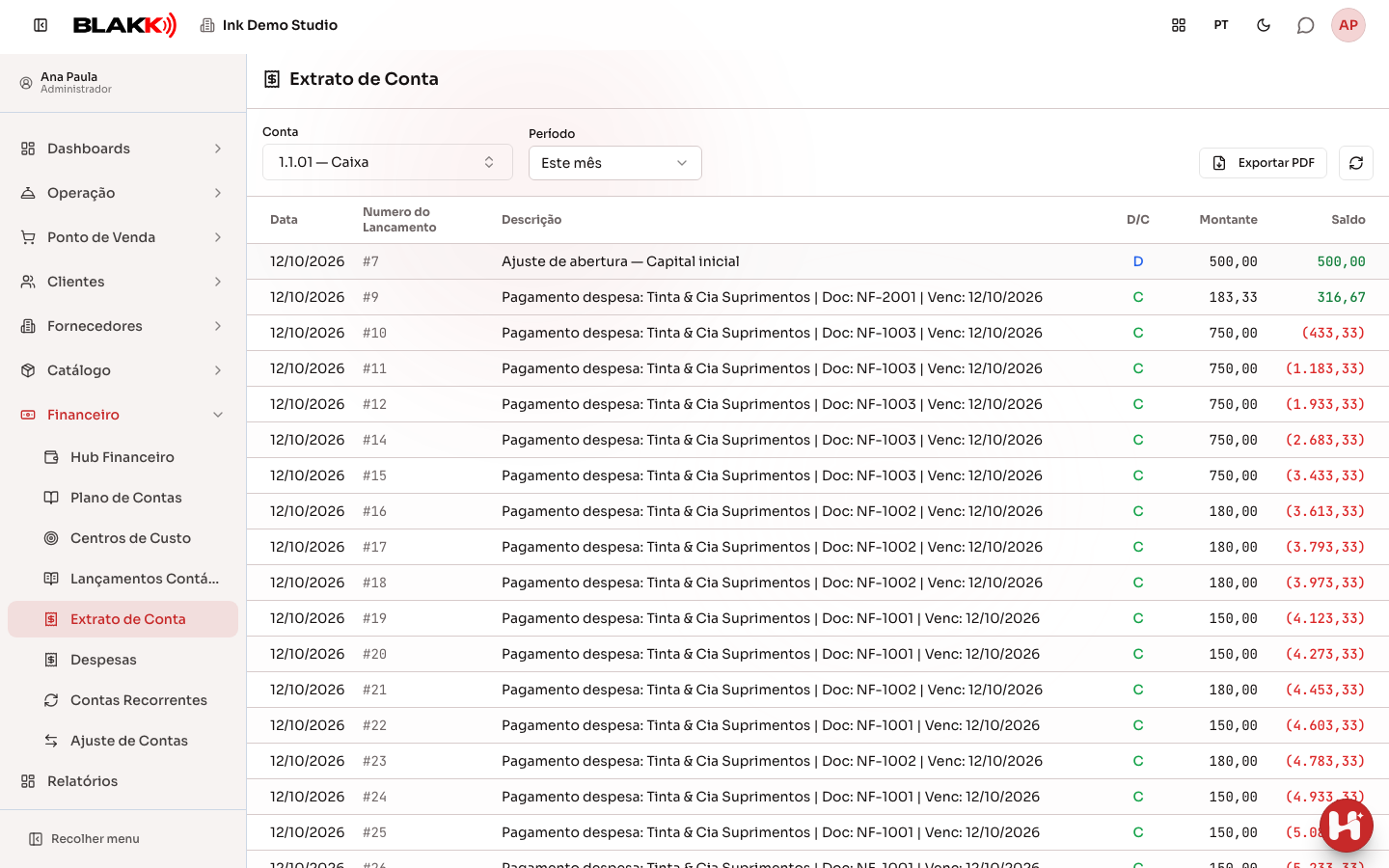
Task: Click the Descrição column header
Action: 531,220
